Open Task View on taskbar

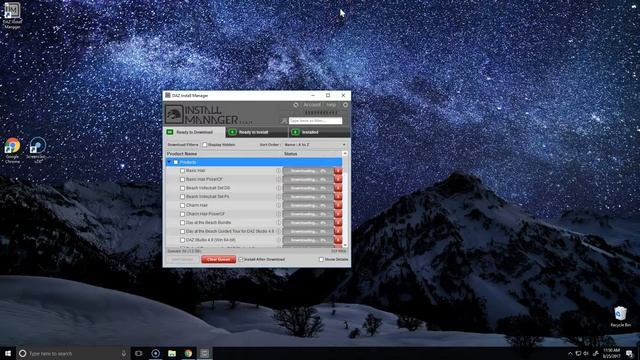[139, 353]
